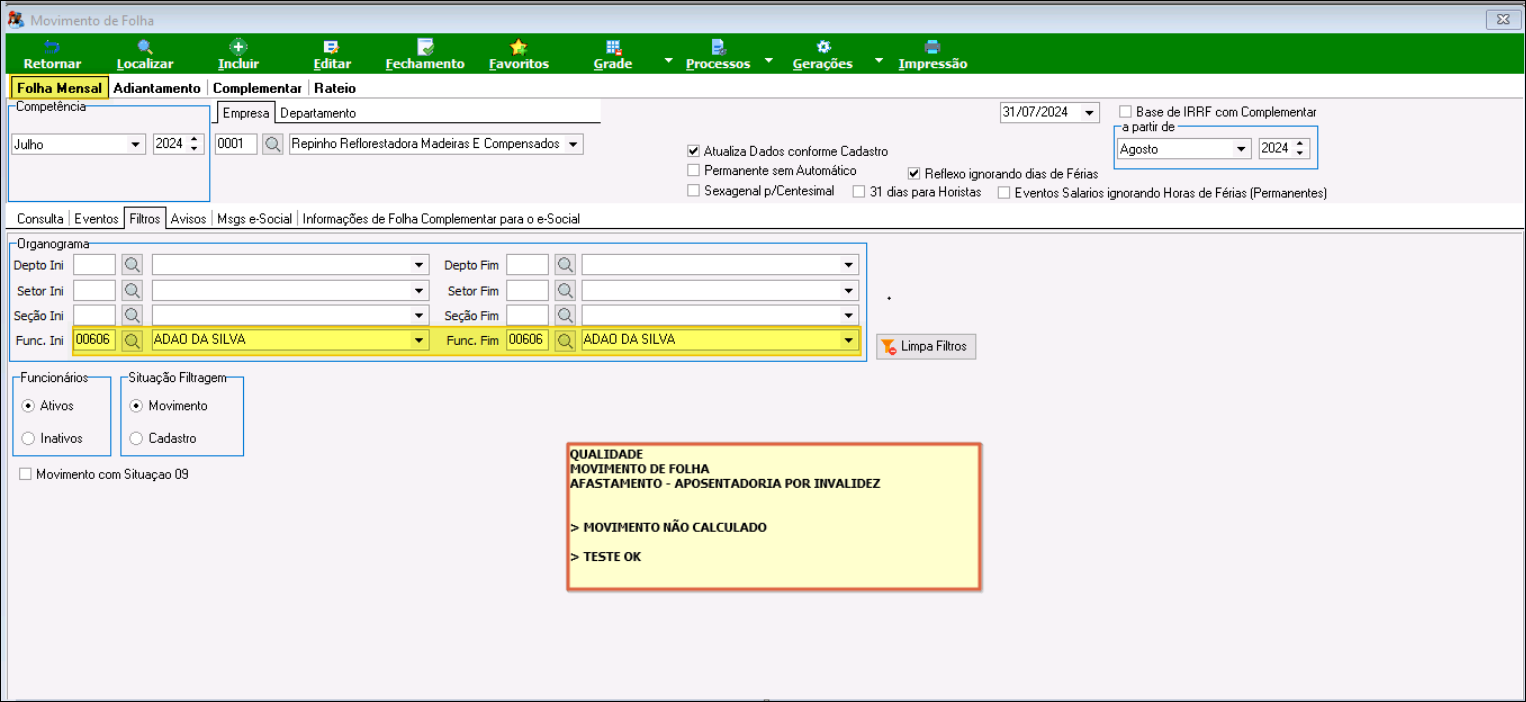Expand the Func. Ini ADAO DA SILVA dropdown
The height and width of the screenshot is (702, 1526).
click(419, 340)
